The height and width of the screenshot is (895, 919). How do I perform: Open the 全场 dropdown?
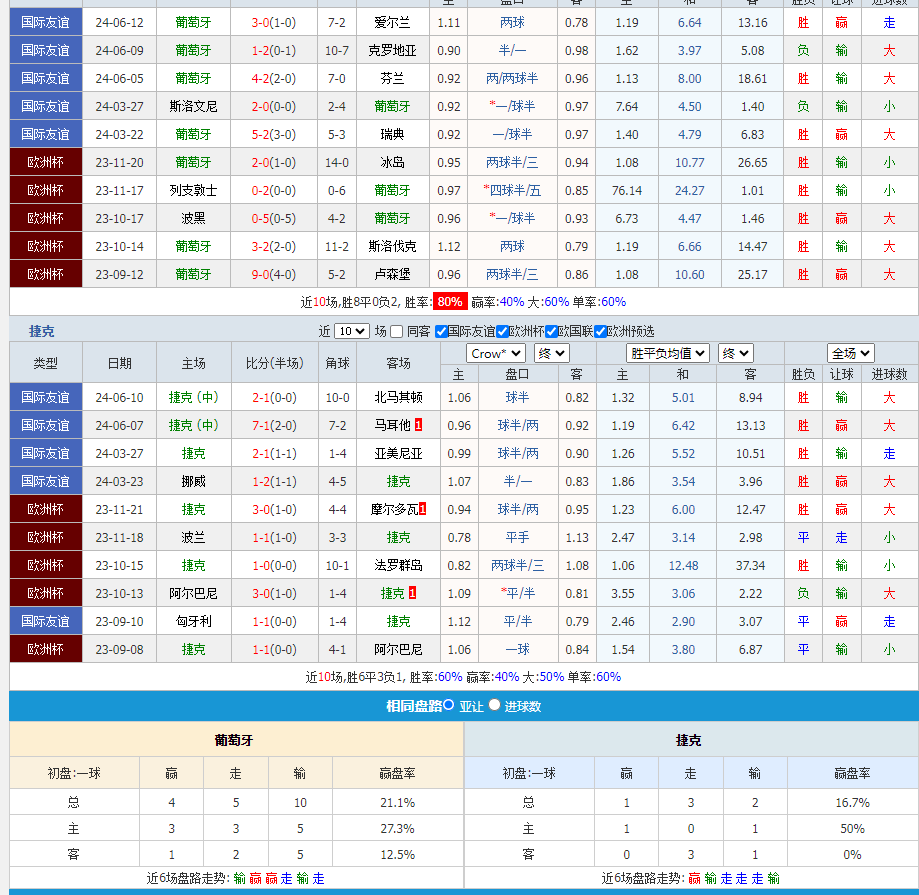pos(850,353)
